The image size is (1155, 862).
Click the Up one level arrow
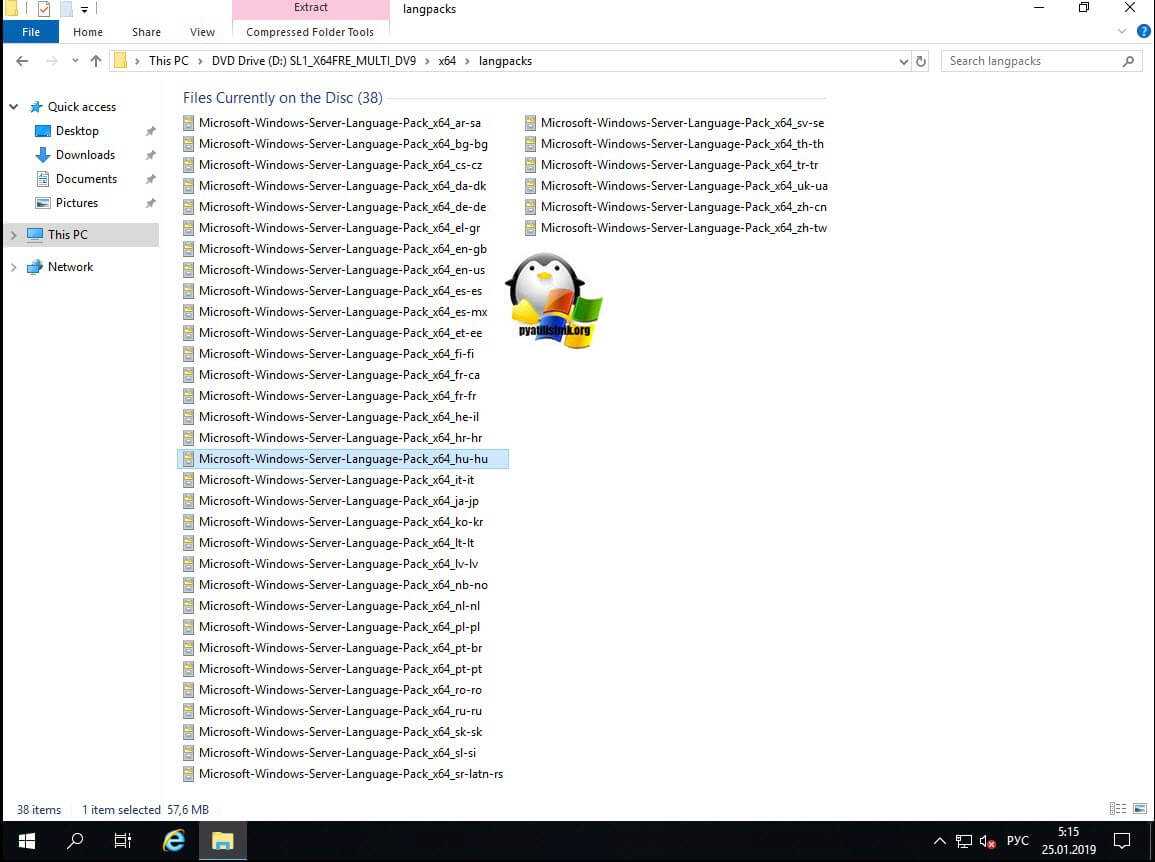(96, 61)
